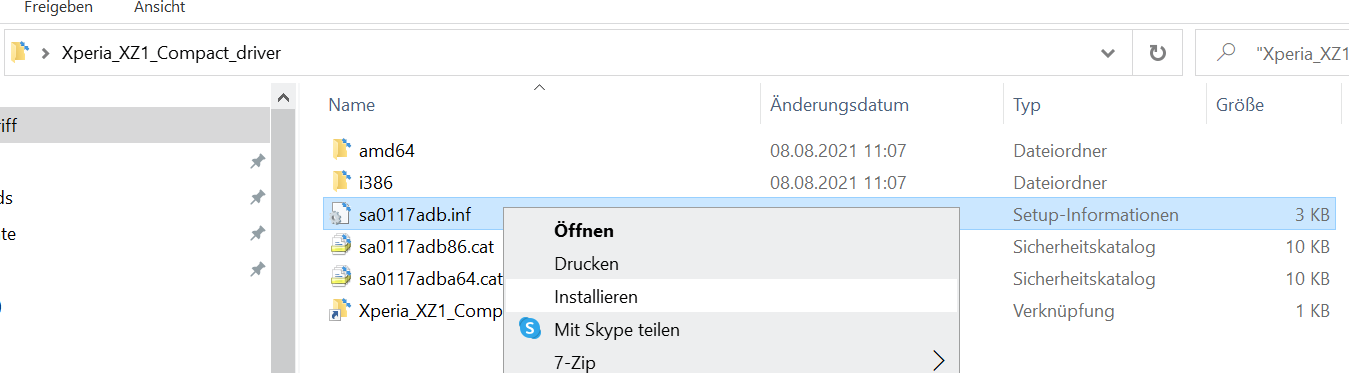This screenshot has height=373, width=1349.
Task: Select the sa0117adb86.cat catalog file icon
Action: tap(341, 246)
